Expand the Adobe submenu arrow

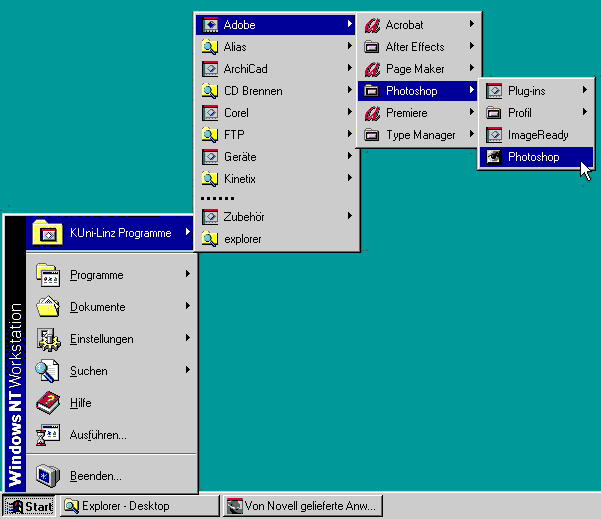pos(350,24)
